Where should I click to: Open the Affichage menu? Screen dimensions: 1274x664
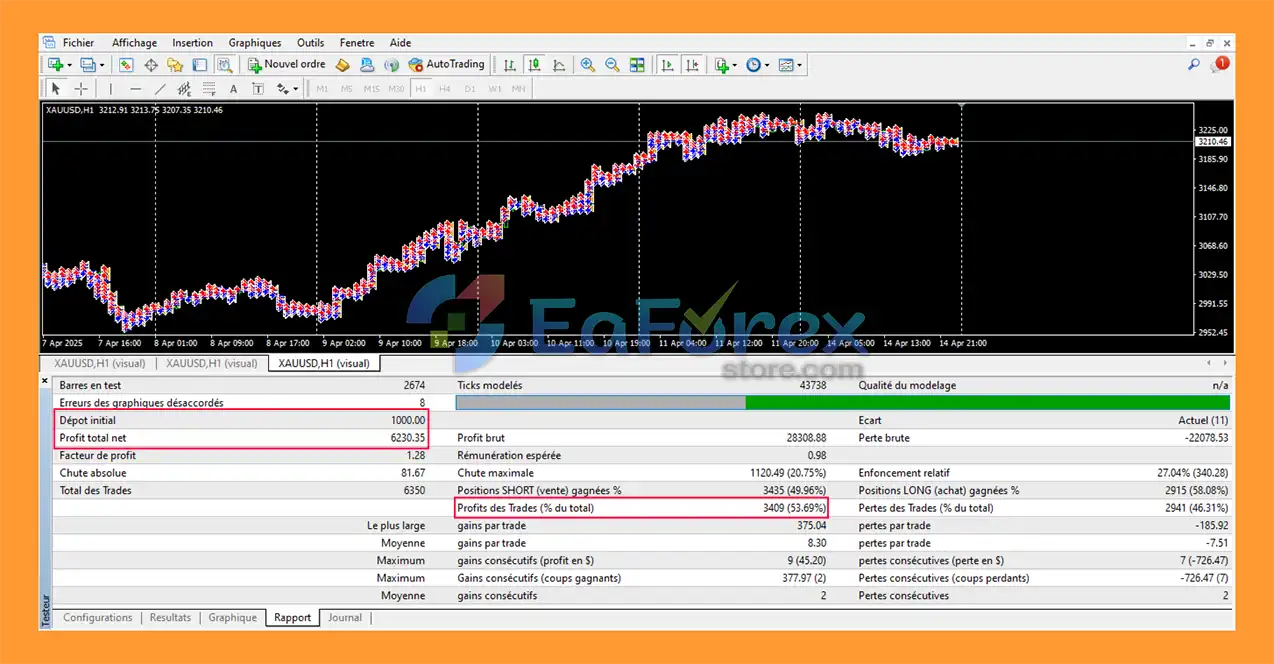[134, 43]
